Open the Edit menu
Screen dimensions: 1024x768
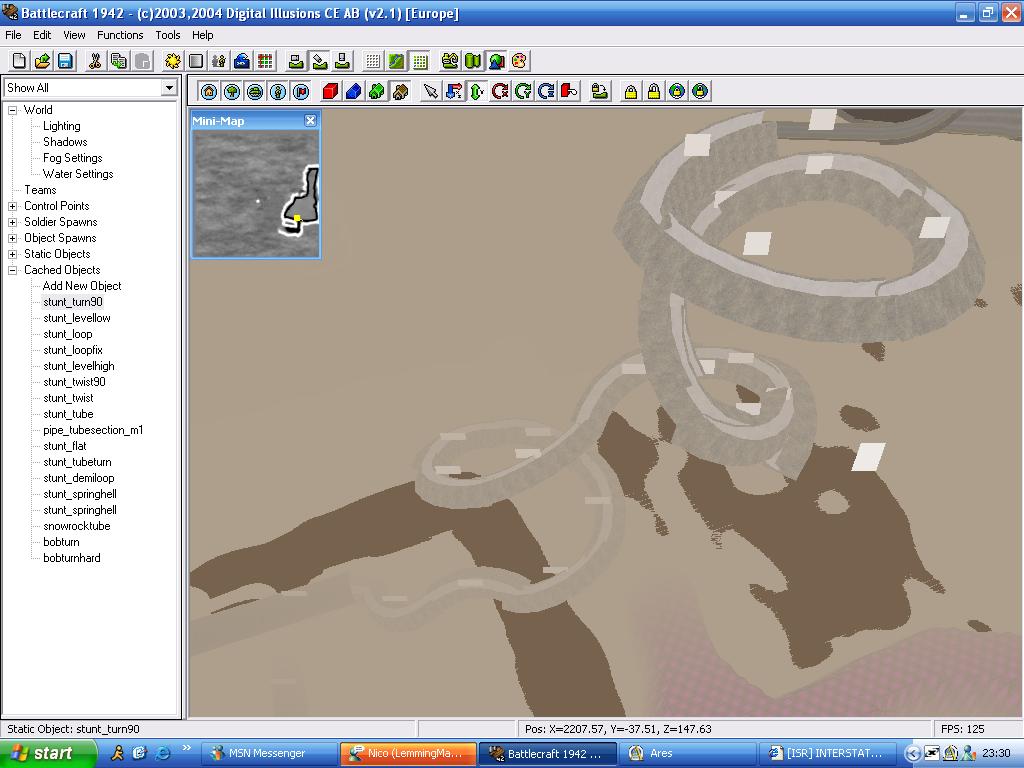(42, 35)
